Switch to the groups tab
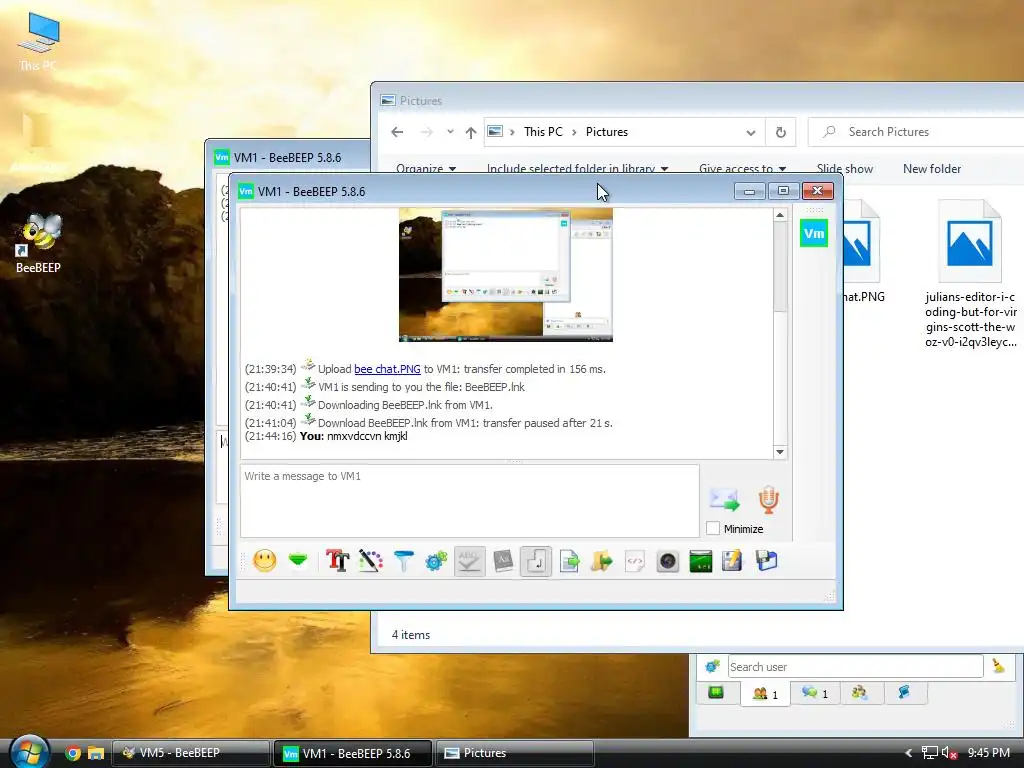Image resolution: width=1024 pixels, height=768 pixels. pos(859,693)
